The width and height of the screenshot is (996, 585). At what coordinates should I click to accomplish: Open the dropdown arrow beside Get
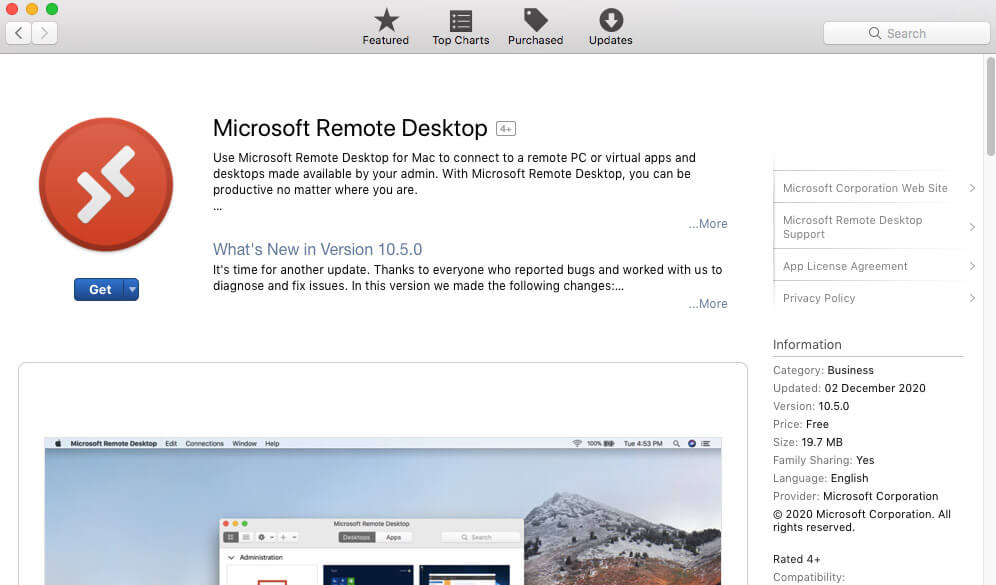click(131, 290)
